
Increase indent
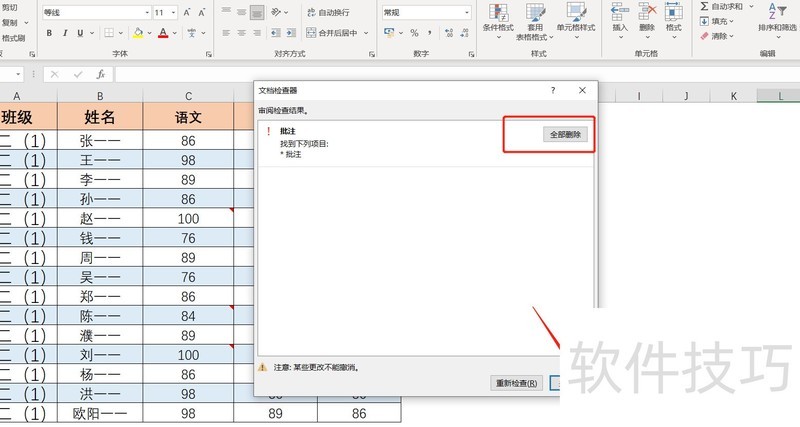pyautogui.click(x=291, y=33)
